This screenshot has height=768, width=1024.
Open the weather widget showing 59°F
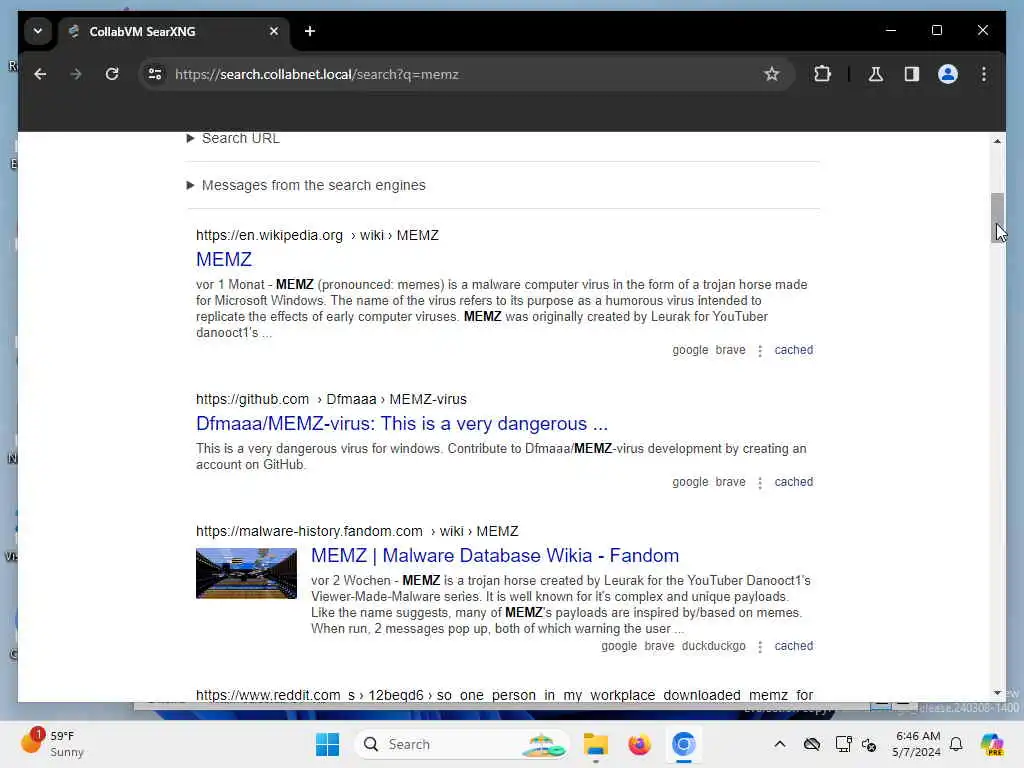pyautogui.click(x=52, y=744)
